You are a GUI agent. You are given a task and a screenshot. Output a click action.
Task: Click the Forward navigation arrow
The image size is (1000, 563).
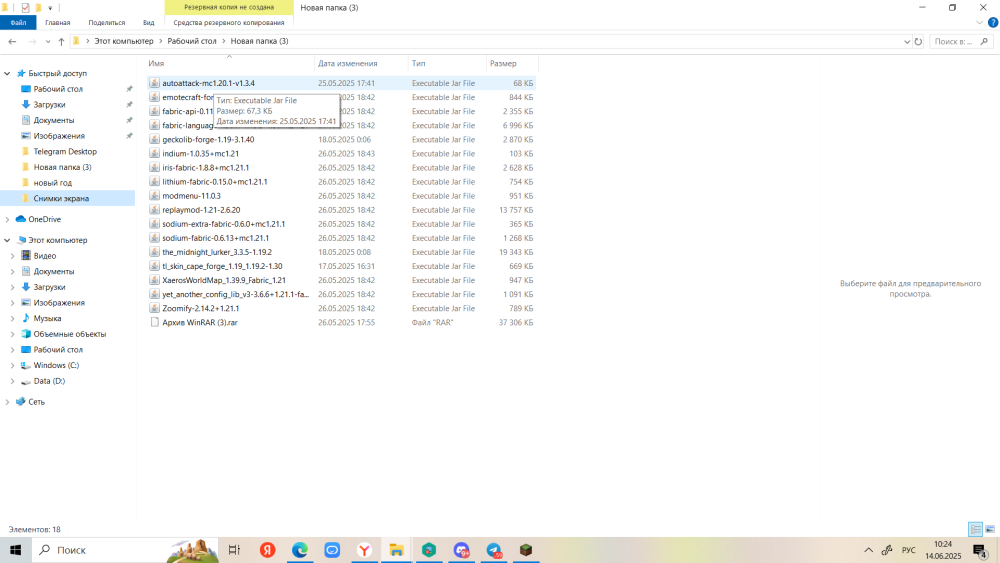coord(32,41)
